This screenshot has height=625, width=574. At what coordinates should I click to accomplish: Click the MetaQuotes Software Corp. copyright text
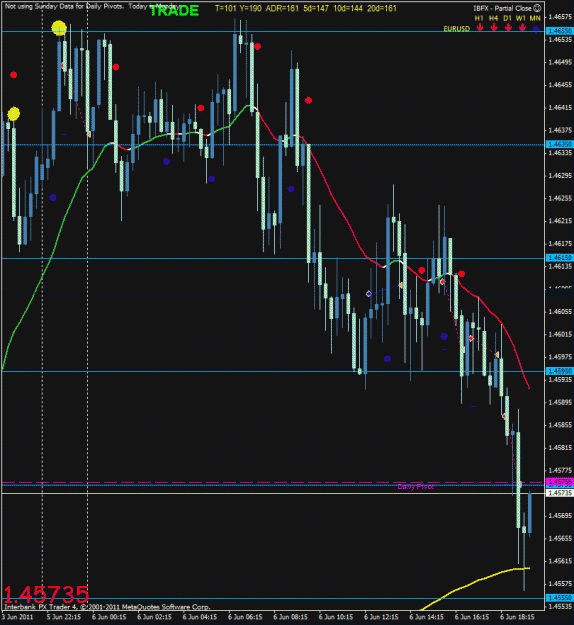click(107, 607)
